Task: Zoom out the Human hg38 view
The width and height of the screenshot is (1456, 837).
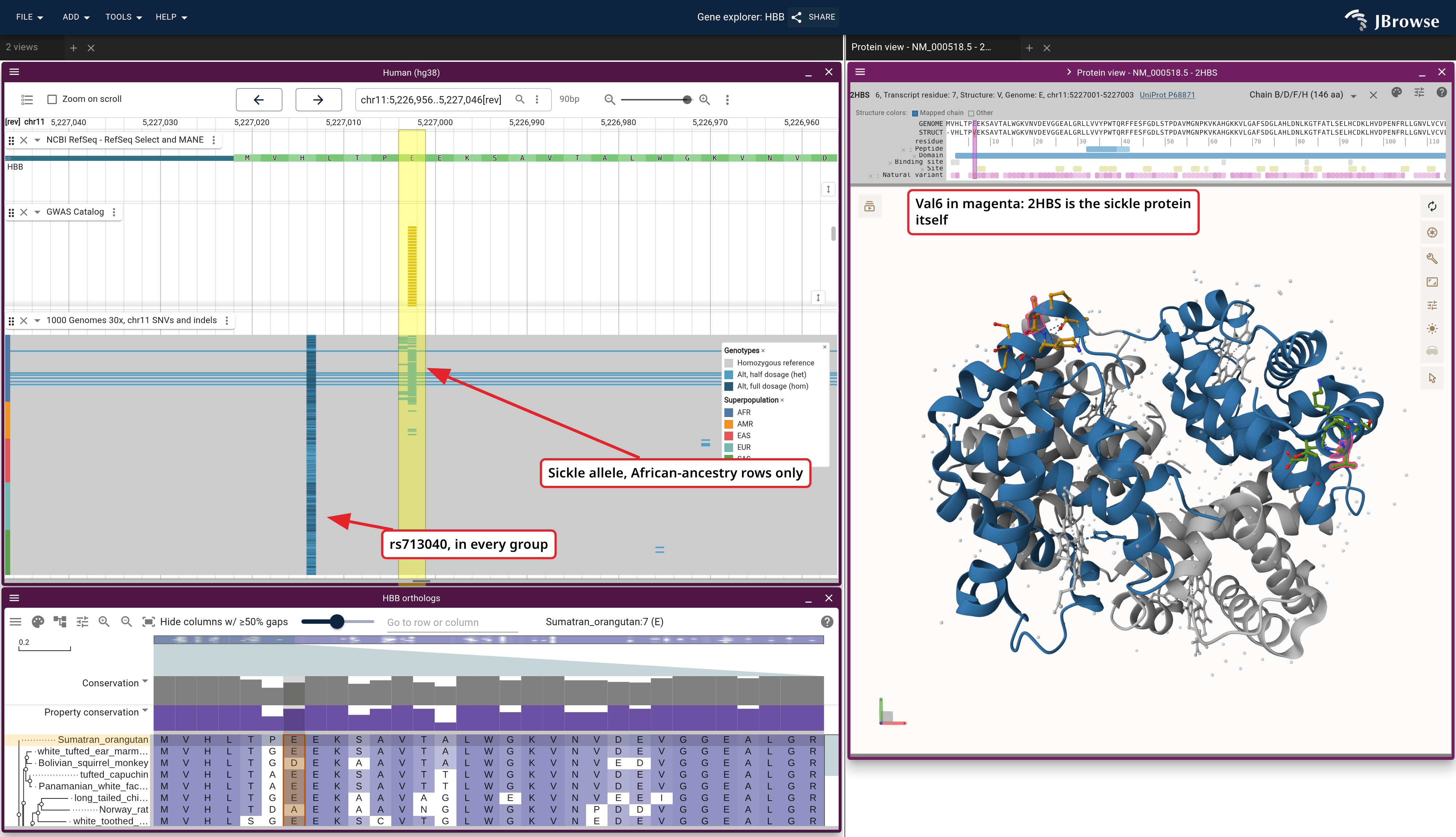Action: (609, 99)
